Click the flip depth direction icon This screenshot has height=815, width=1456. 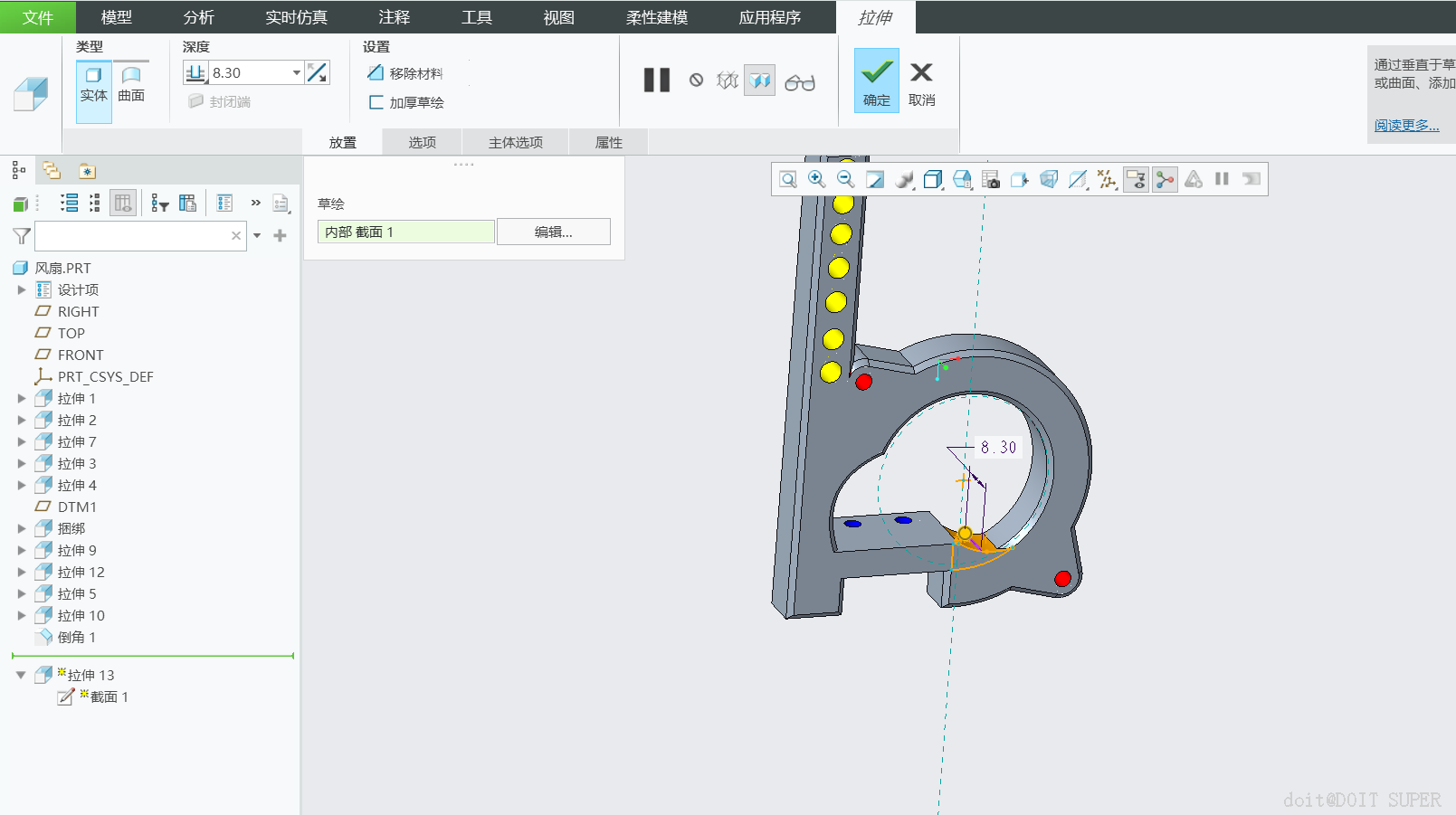tap(317, 73)
